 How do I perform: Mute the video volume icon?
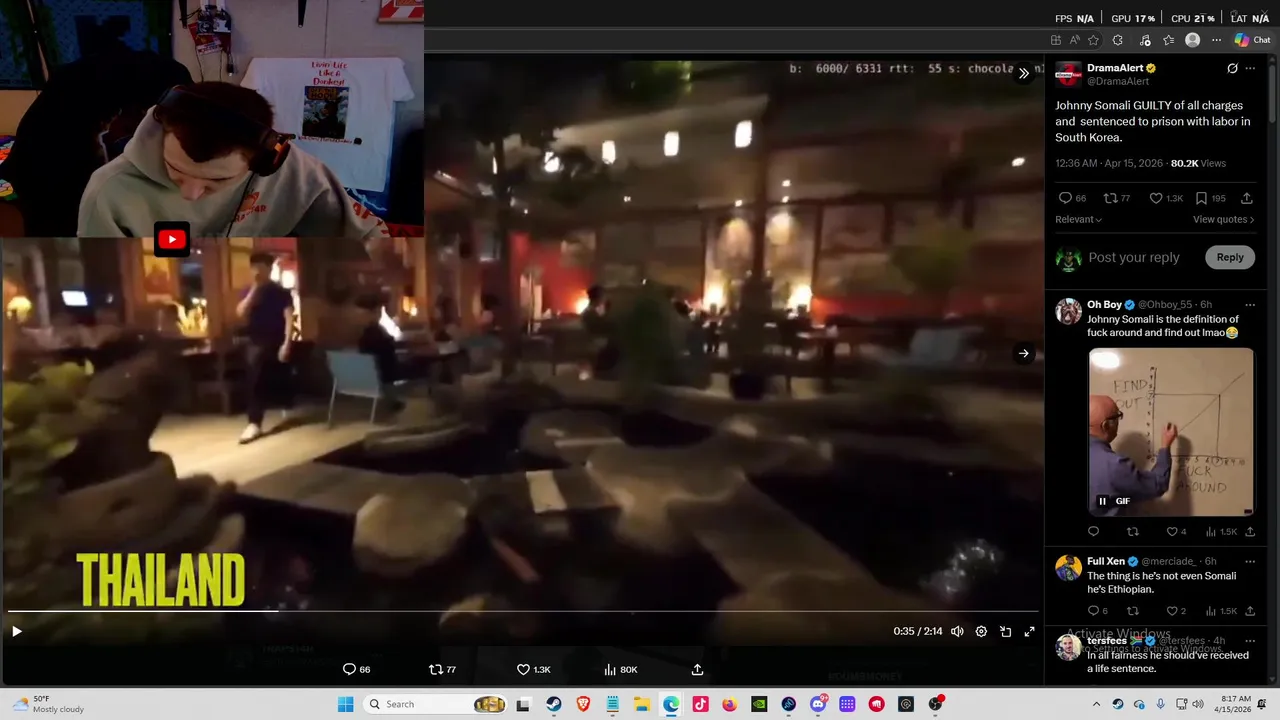click(x=957, y=631)
